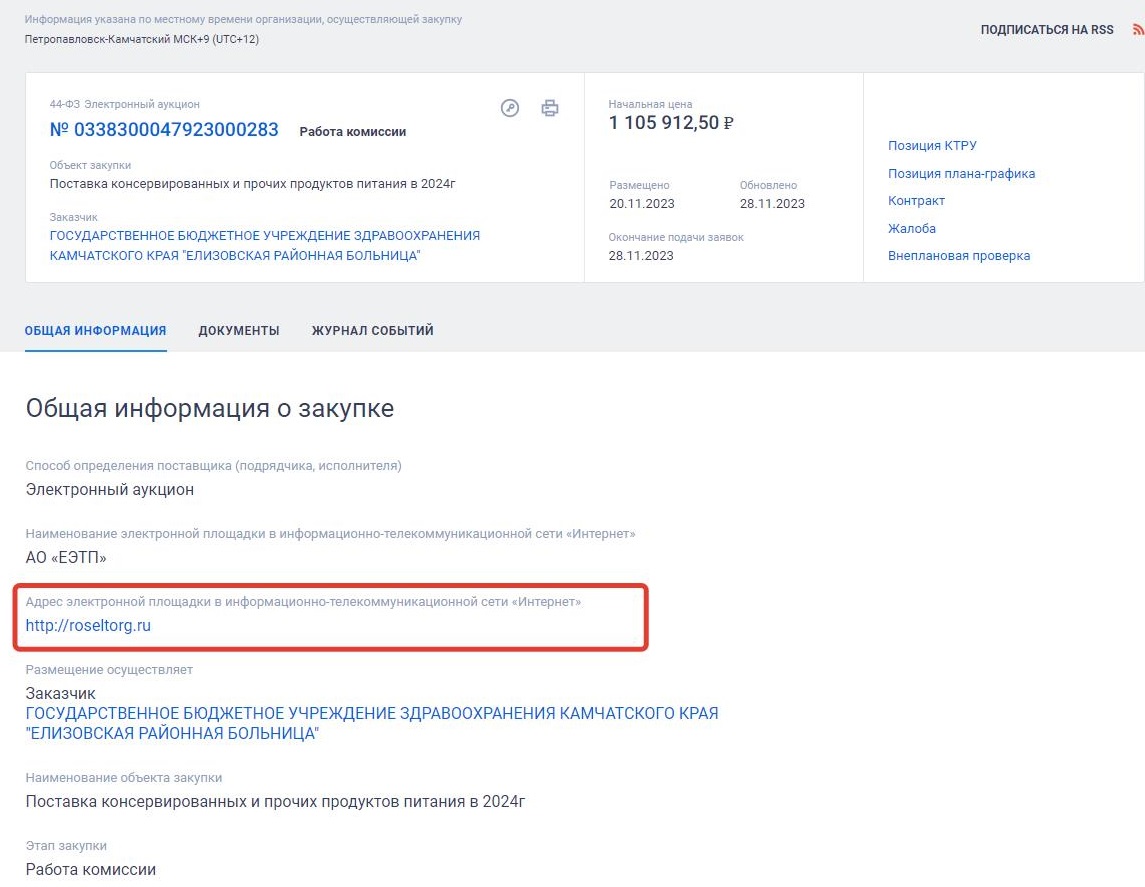Open Контракт link
The height and width of the screenshot is (887, 1145).
pos(916,201)
